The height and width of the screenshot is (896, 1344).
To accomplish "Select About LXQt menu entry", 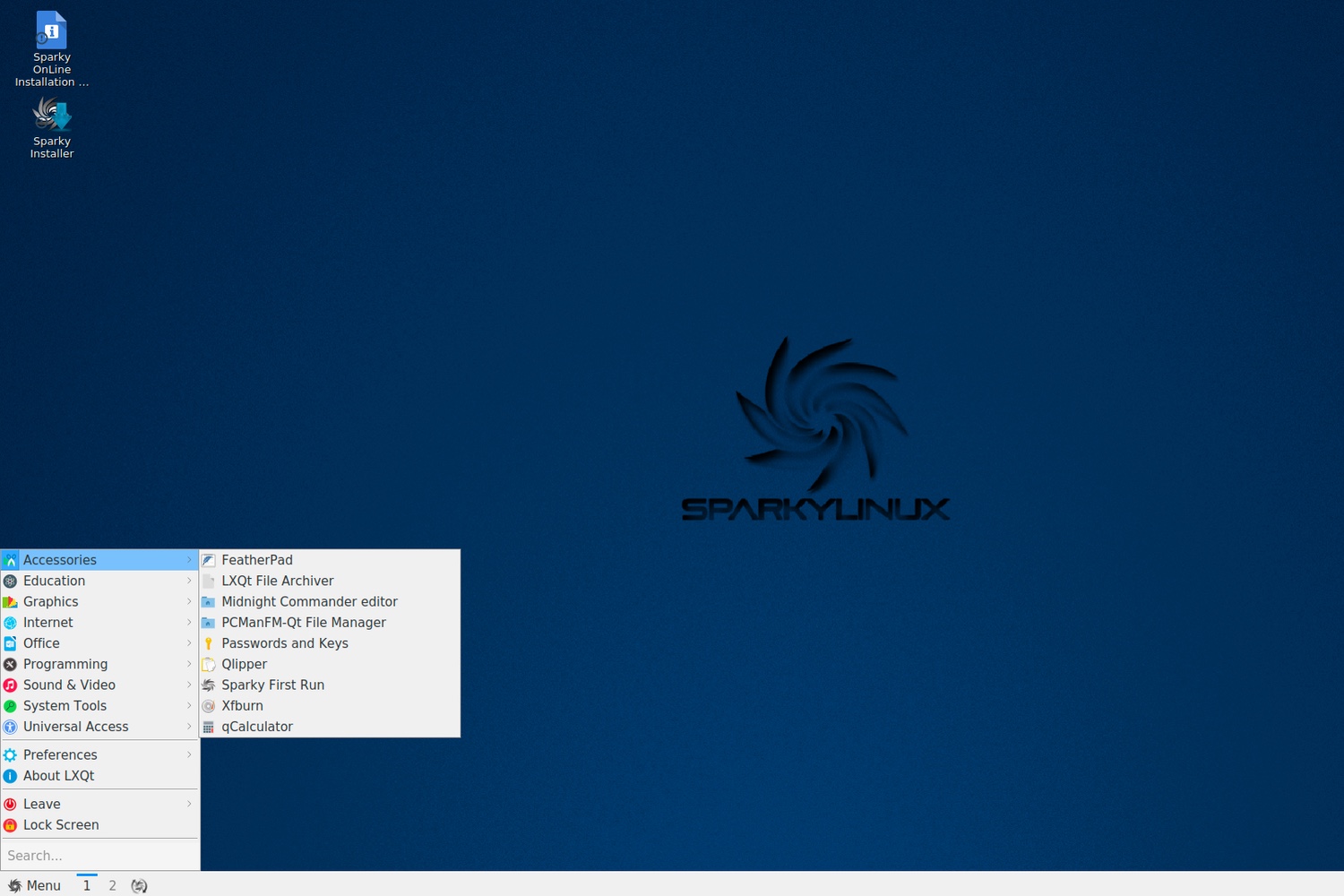I will (x=99, y=776).
